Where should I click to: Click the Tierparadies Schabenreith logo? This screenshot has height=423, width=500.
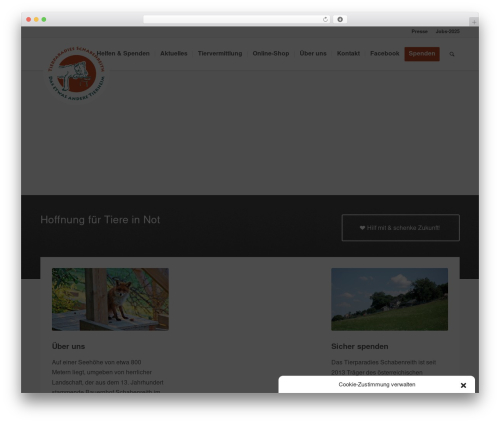[x=76, y=73]
